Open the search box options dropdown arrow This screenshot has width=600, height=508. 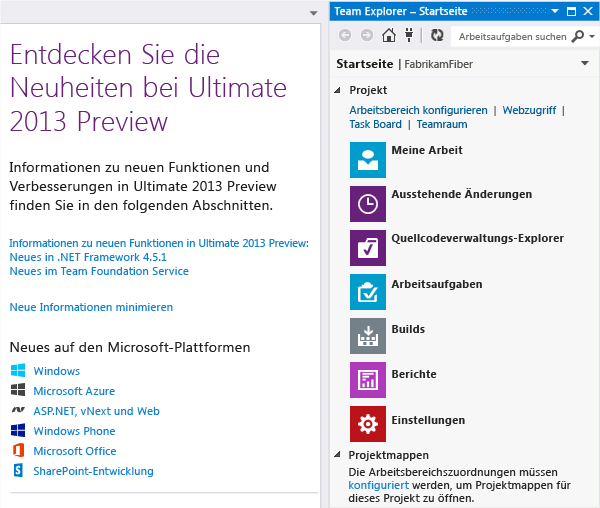click(592, 37)
